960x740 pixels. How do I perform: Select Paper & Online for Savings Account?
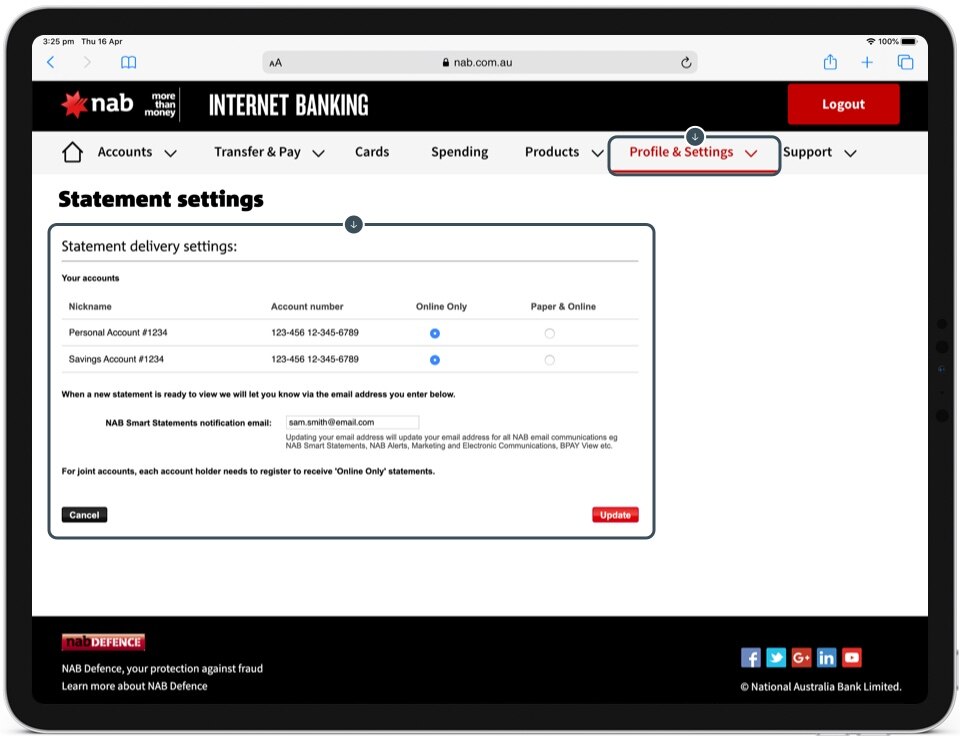pos(550,360)
